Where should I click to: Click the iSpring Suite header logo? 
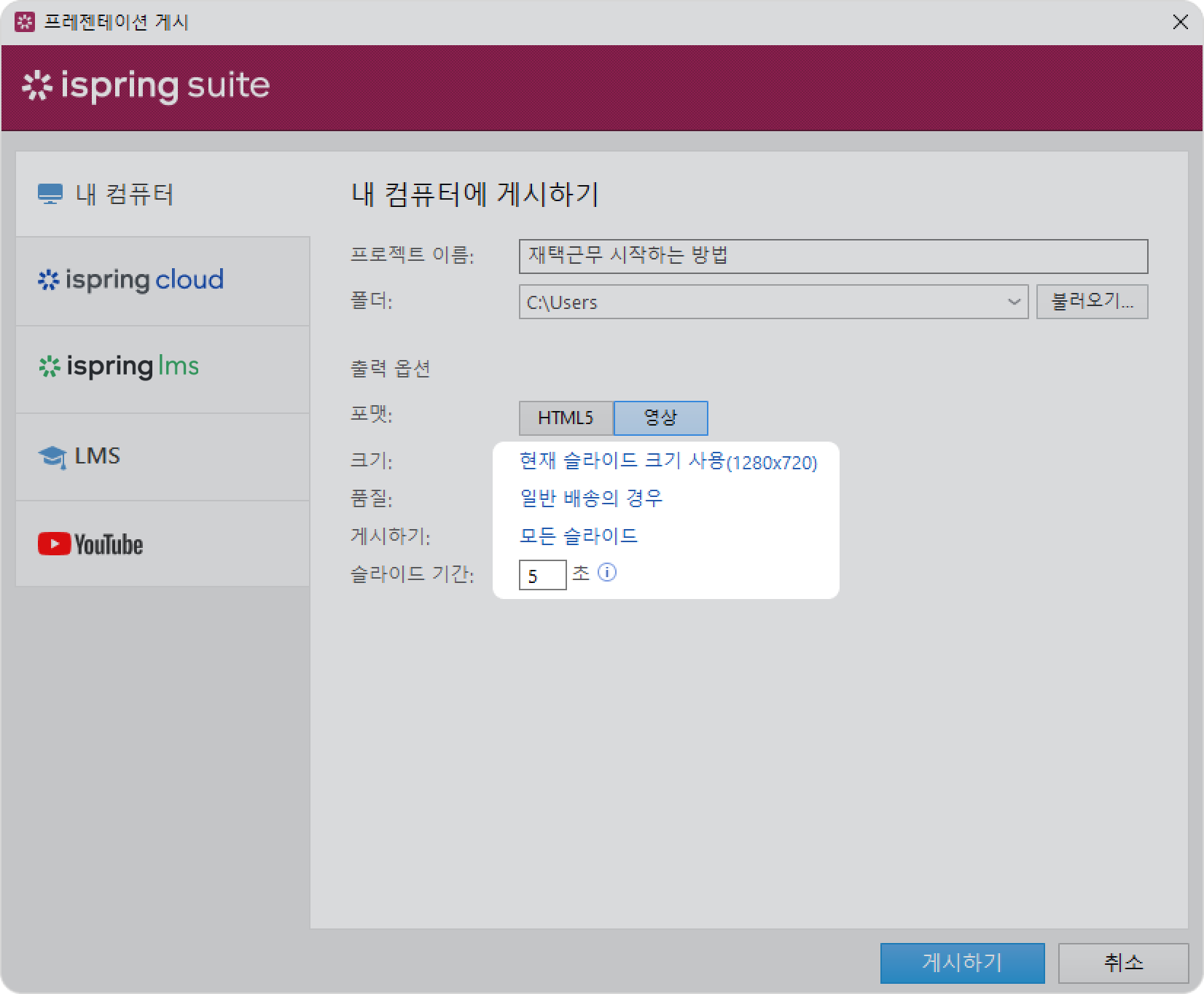[x=146, y=86]
